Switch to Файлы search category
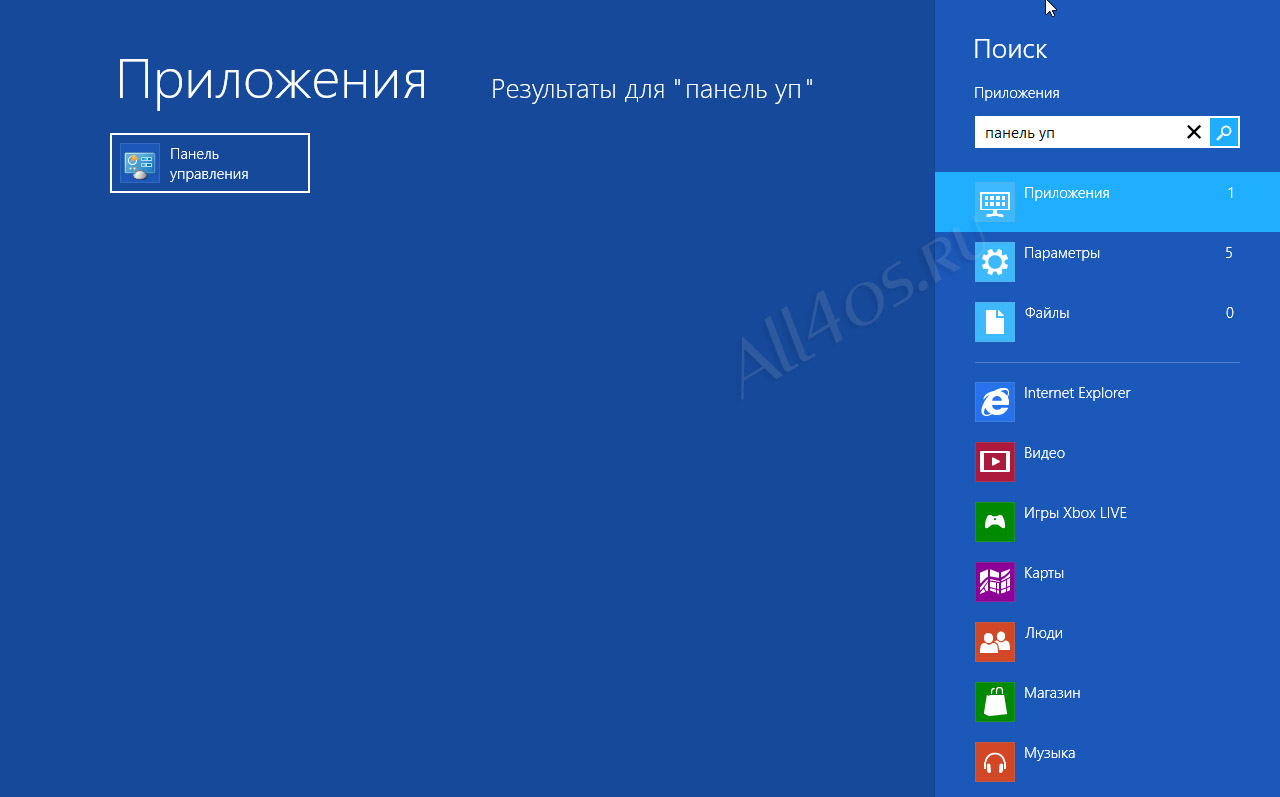The height and width of the screenshot is (797, 1280). pos(1107,322)
